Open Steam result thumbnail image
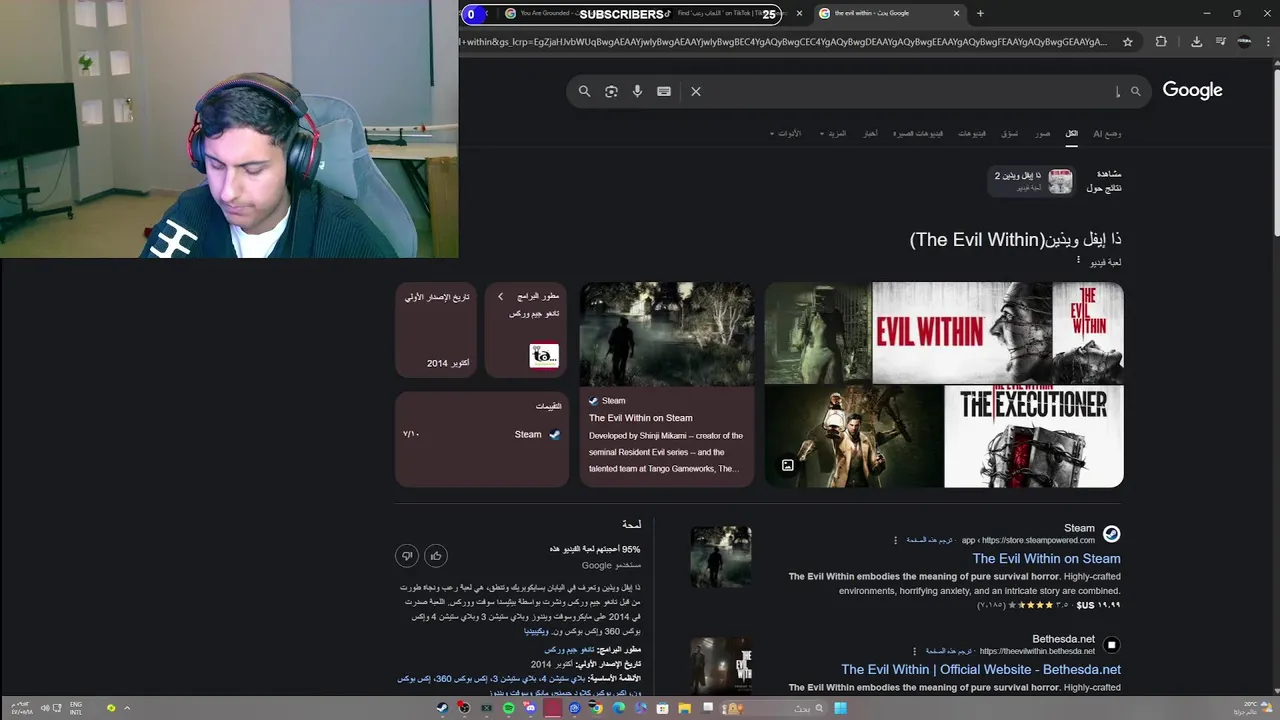 point(720,557)
